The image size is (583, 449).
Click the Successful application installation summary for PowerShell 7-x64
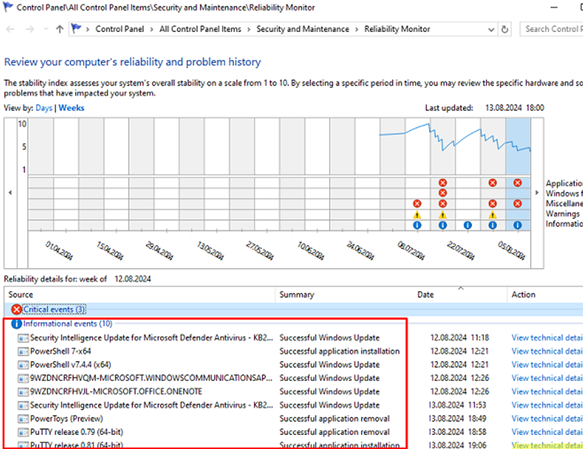tap(339, 351)
